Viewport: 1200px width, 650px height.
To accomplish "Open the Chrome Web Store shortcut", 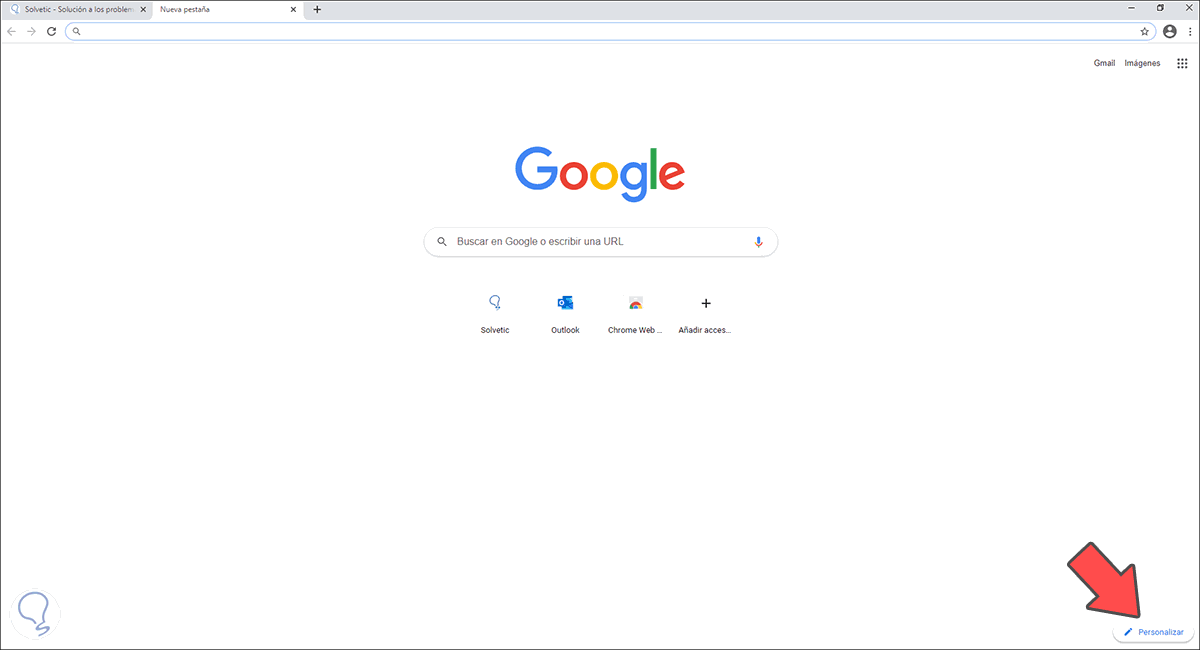I will tap(635, 313).
